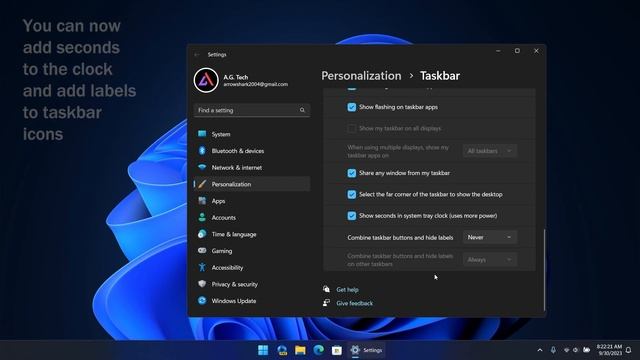This screenshot has height=360, width=640.
Task: Minimize the Settings window
Action: click(x=498, y=51)
